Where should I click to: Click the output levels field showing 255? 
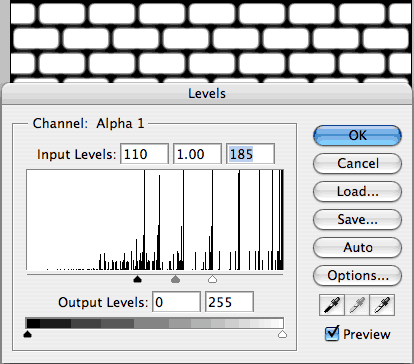click(229, 302)
